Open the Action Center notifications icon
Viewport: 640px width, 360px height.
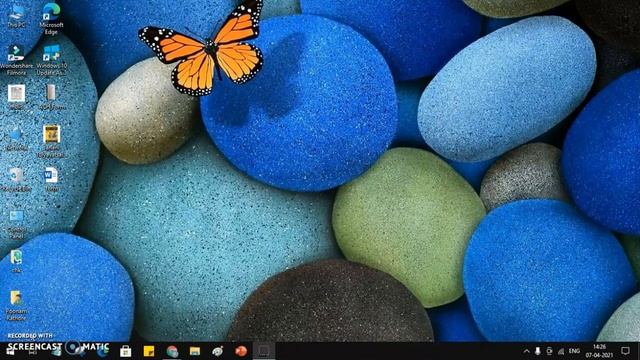[x=625, y=351]
